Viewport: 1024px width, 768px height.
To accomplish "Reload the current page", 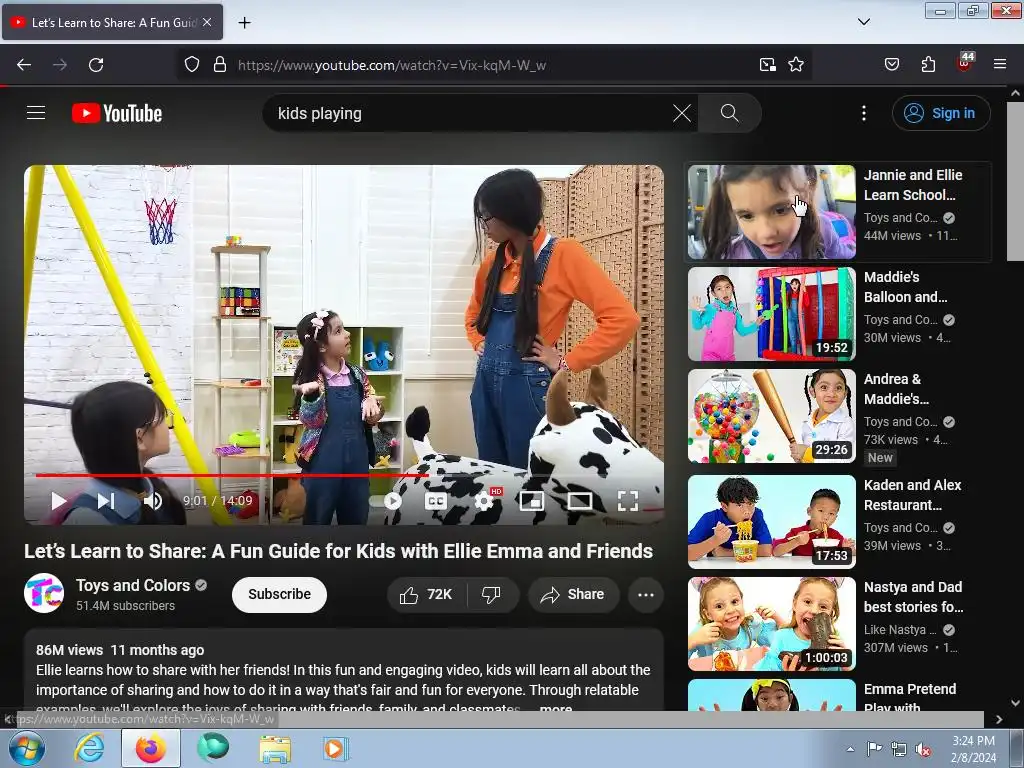I will [x=96, y=65].
